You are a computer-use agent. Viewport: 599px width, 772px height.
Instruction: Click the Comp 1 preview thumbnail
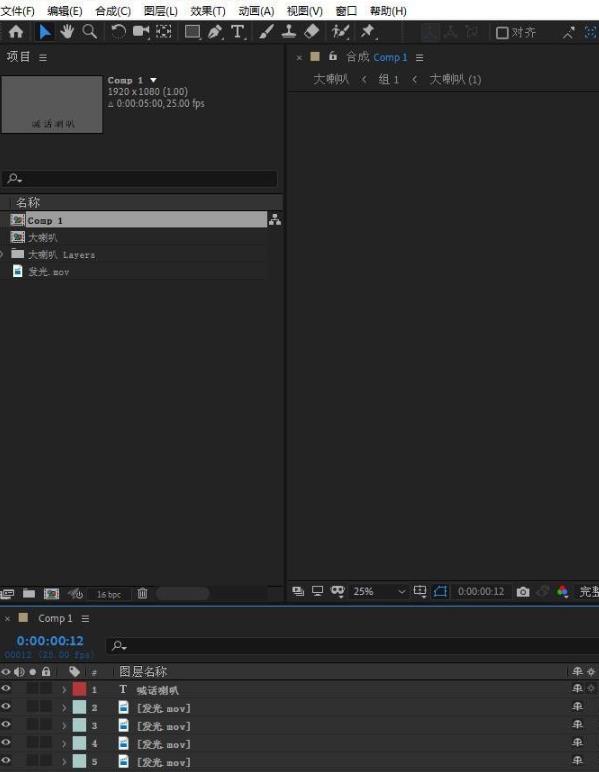52,104
